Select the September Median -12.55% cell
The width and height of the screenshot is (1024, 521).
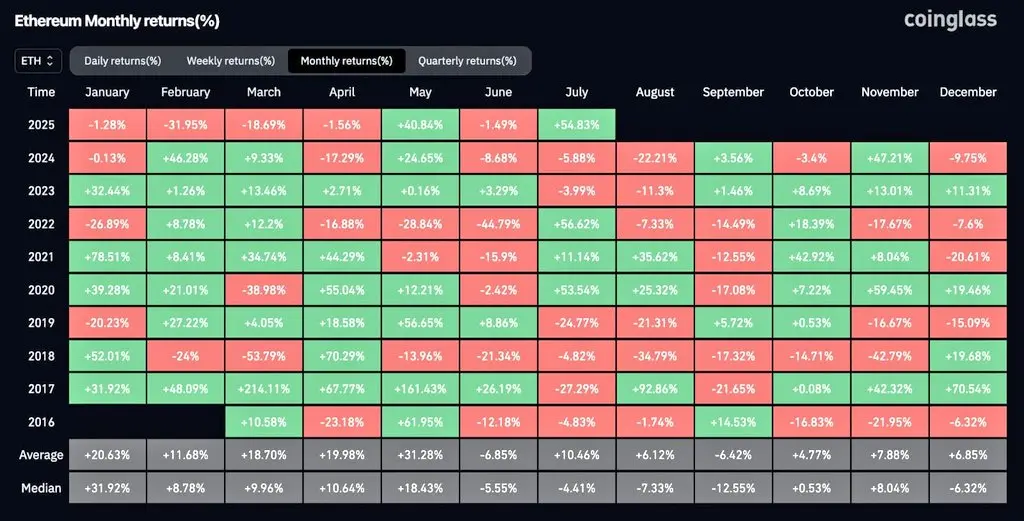(x=733, y=488)
